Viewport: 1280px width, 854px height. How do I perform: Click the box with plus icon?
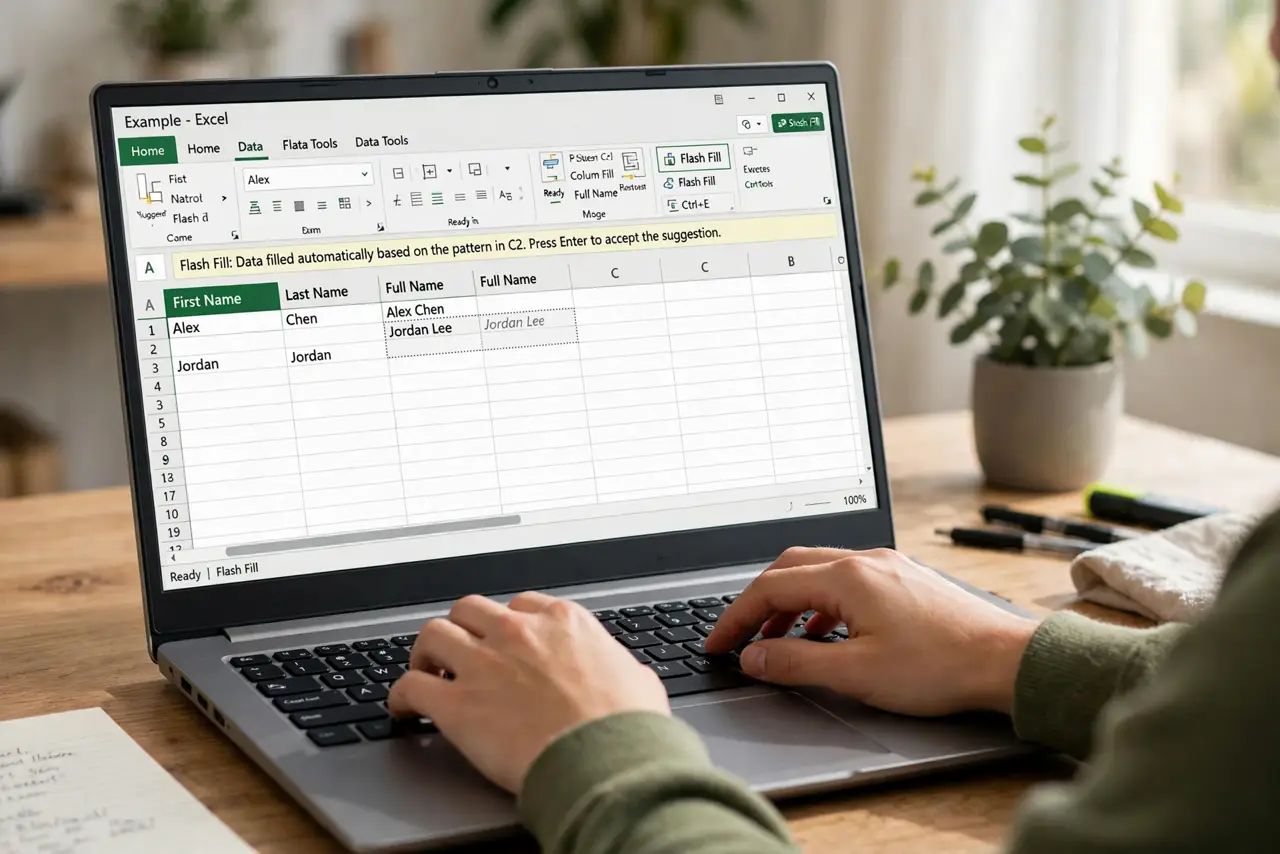[430, 171]
